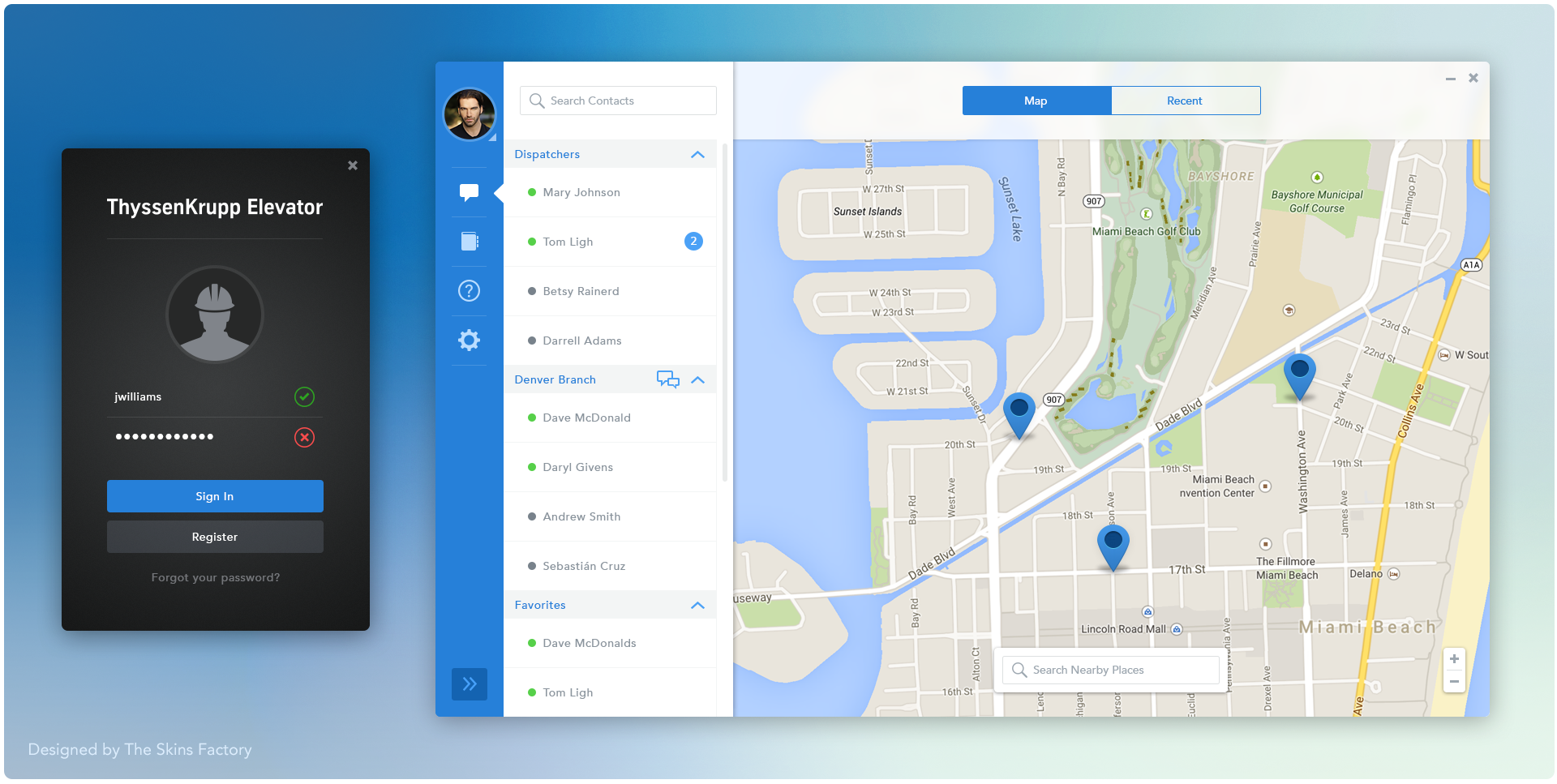Select contact Andrew Smith
This screenshot has height=784, width=1557.
(x=610, y=516)
